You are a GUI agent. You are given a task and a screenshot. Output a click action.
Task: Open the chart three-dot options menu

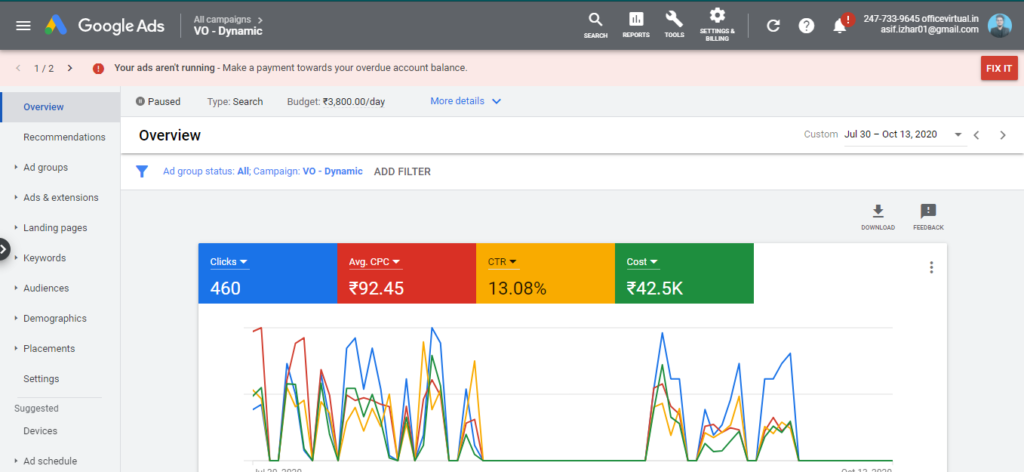[x=931, y=267]
